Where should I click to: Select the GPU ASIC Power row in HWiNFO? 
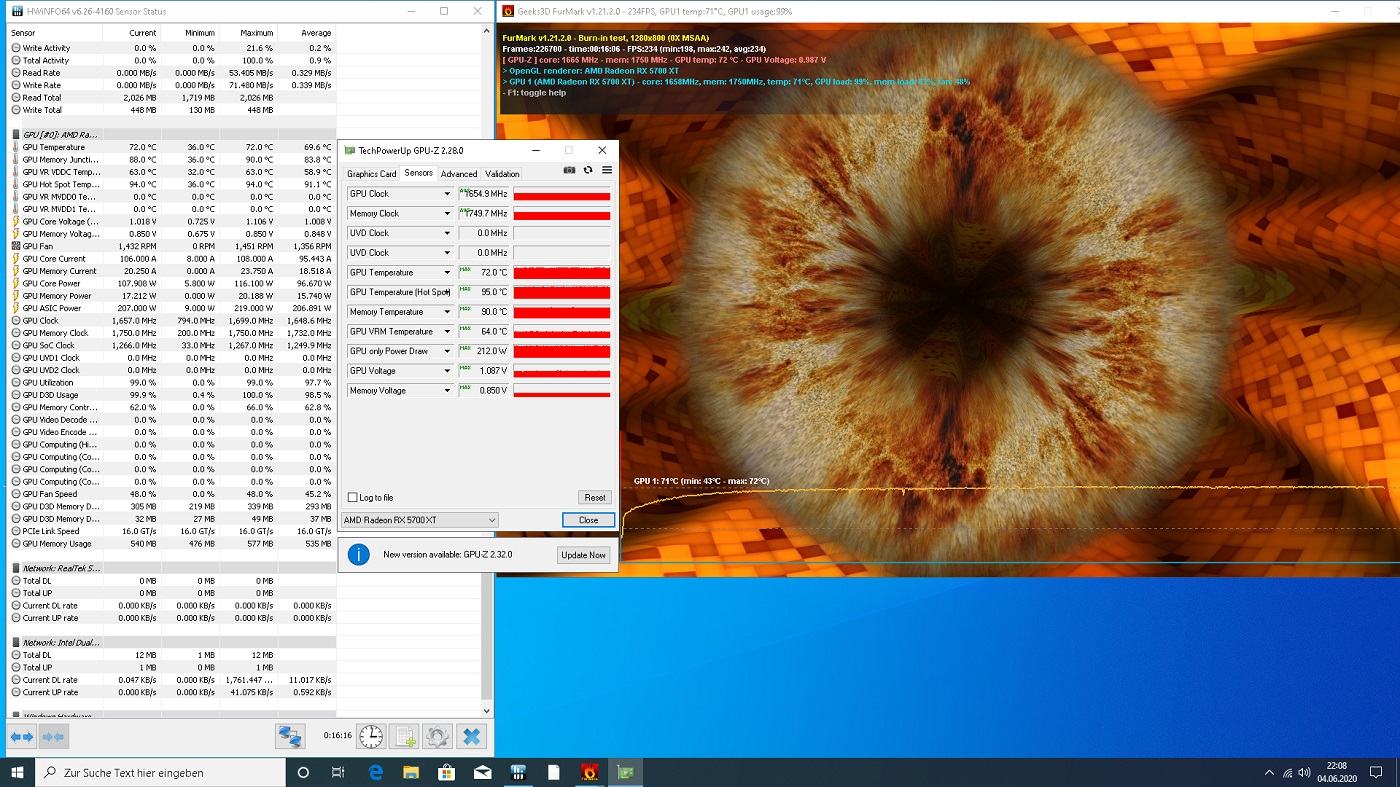[171, 308]
